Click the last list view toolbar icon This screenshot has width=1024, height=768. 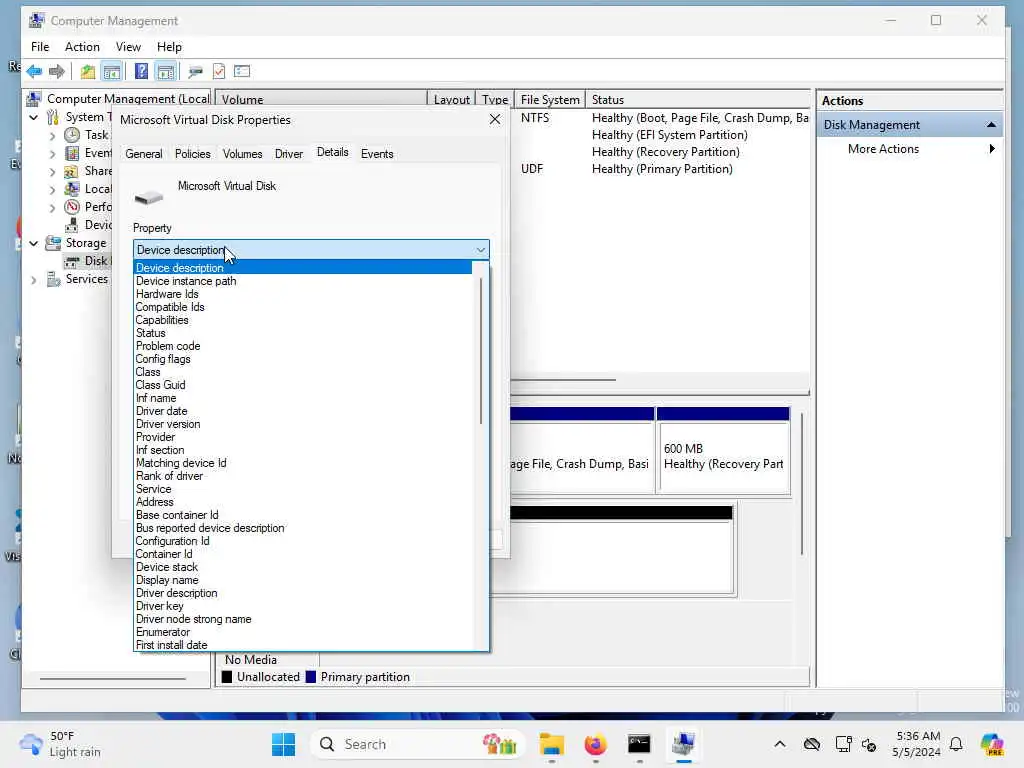tap(242, 71)
